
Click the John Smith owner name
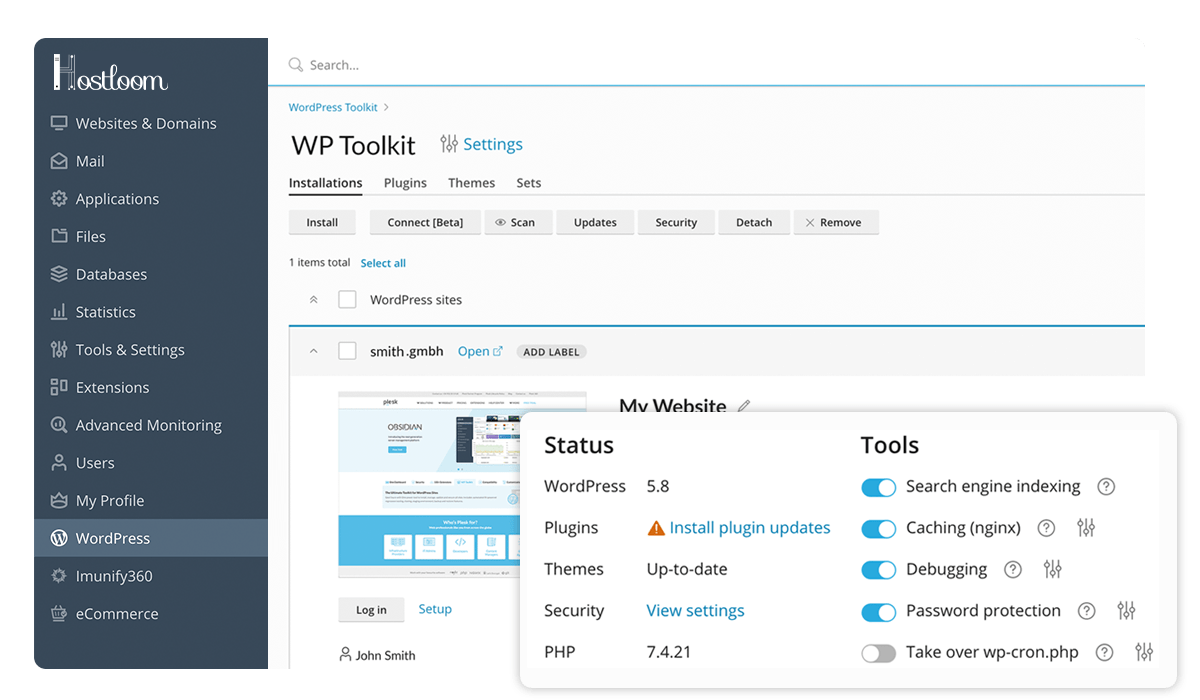(385, 655)
